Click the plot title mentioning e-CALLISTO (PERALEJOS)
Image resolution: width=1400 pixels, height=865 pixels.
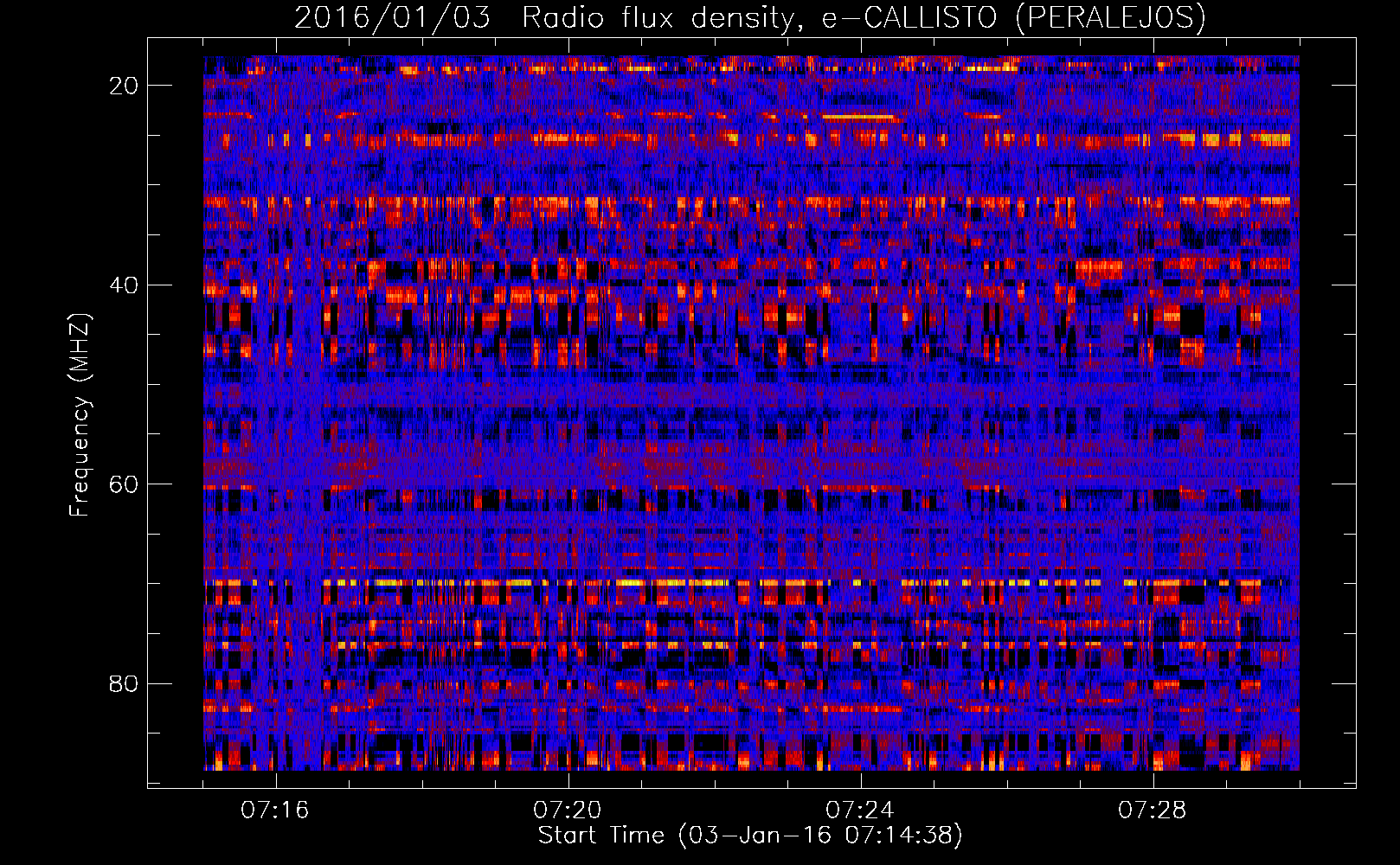[x=750, y=17]
